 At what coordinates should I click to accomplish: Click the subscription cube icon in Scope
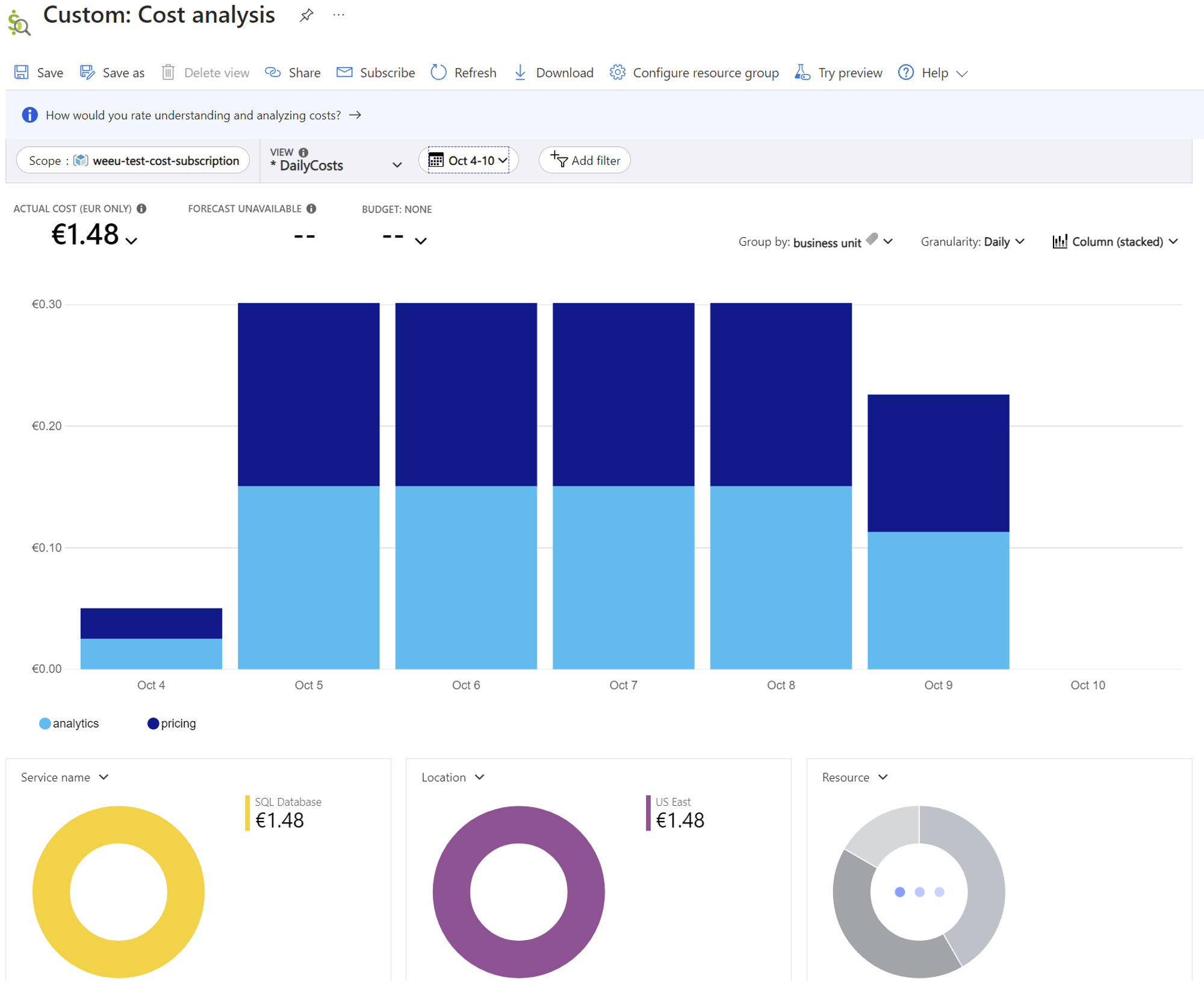click(x=81, y=160)
